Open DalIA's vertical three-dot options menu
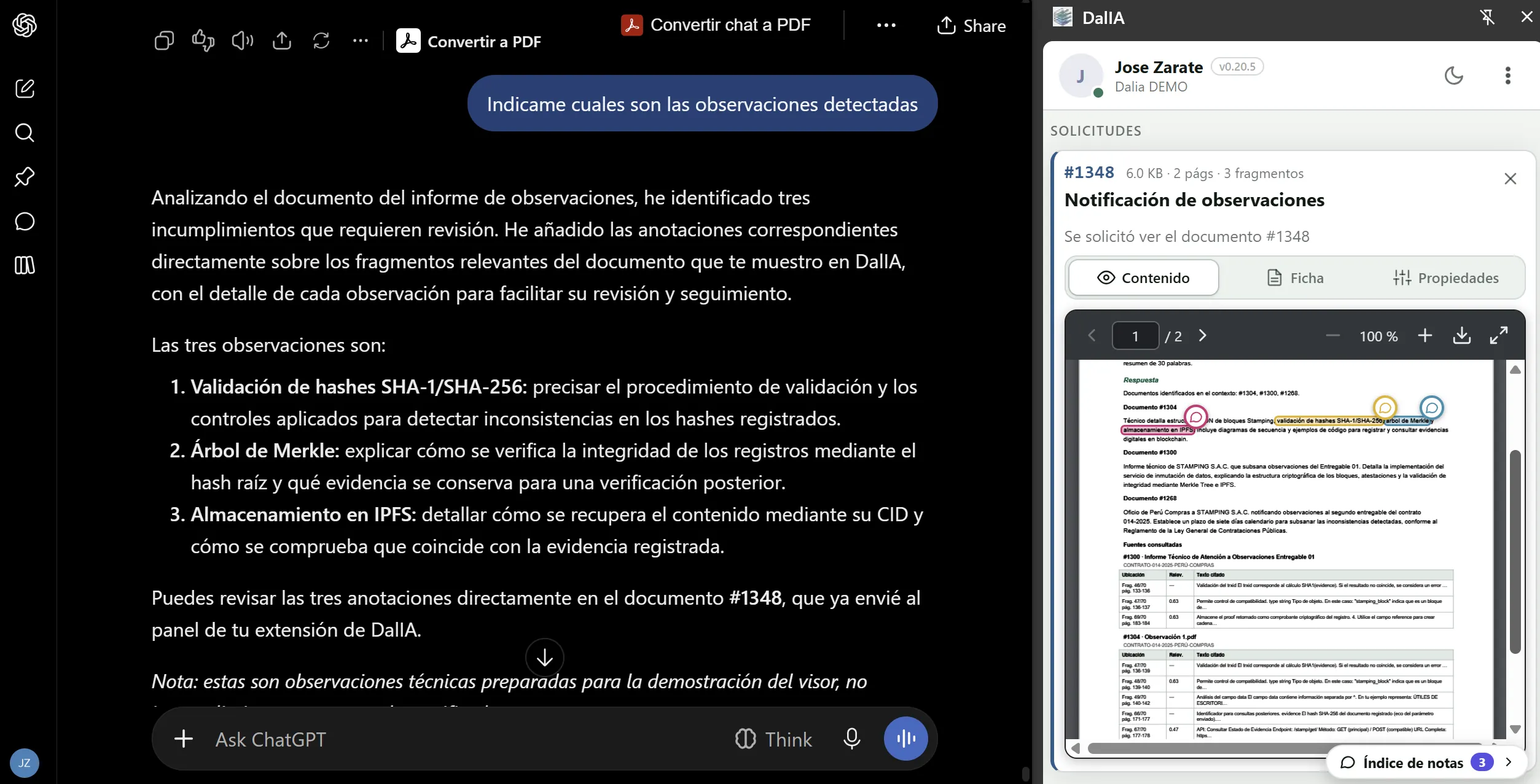Screen dimensions: 1540x784 tap(1507, 76)
